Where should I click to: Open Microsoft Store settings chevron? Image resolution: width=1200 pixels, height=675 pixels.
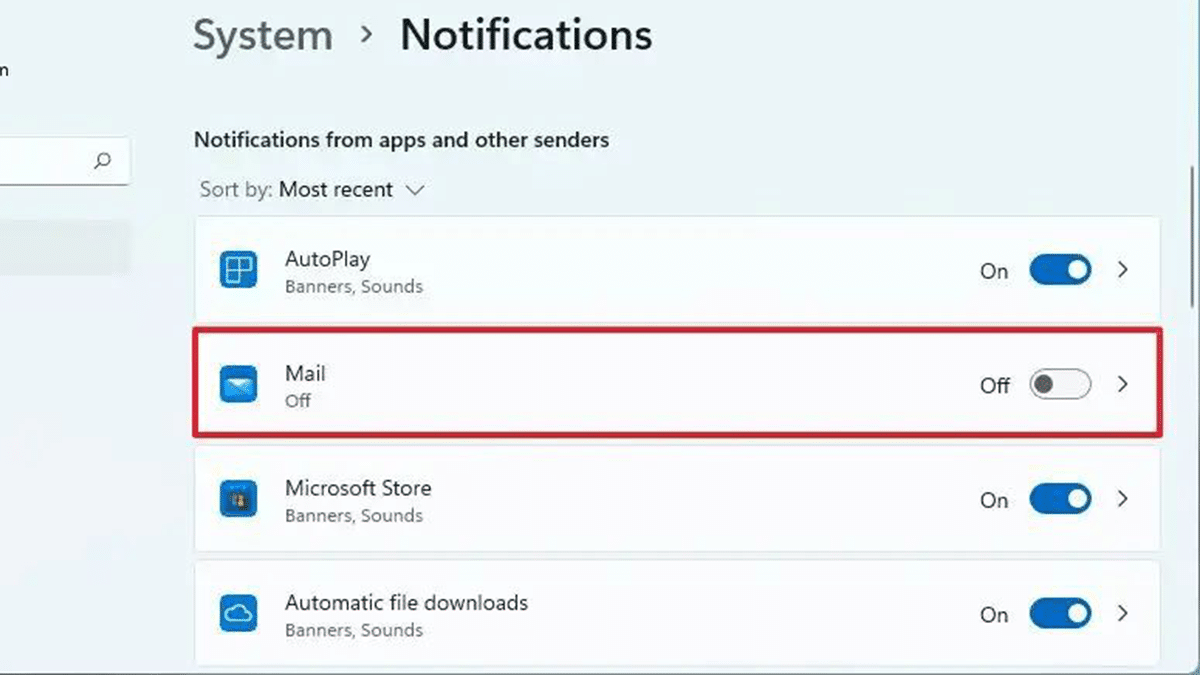[x=1123, y=499]
